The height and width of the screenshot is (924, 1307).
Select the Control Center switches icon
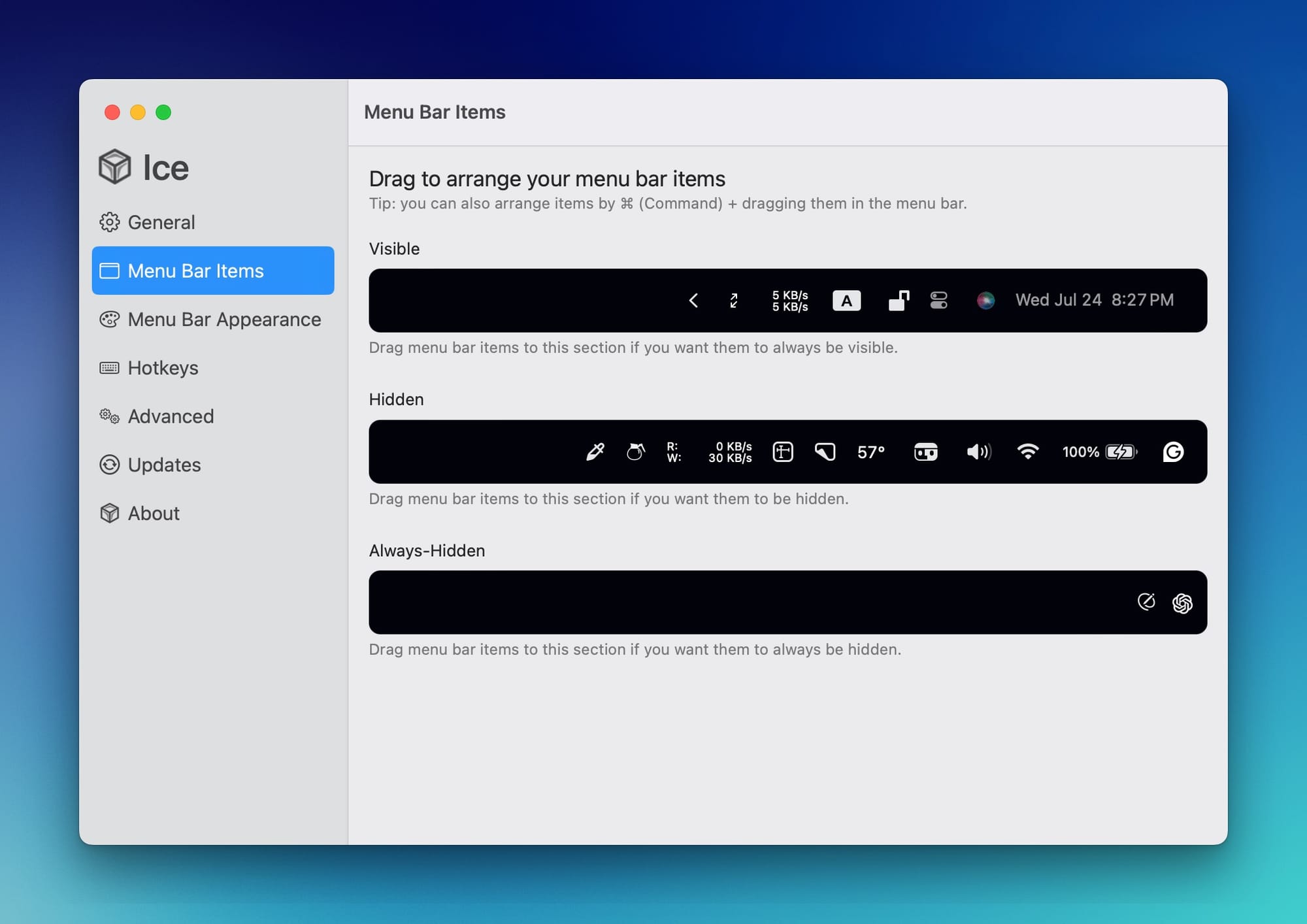coord(939,301)
